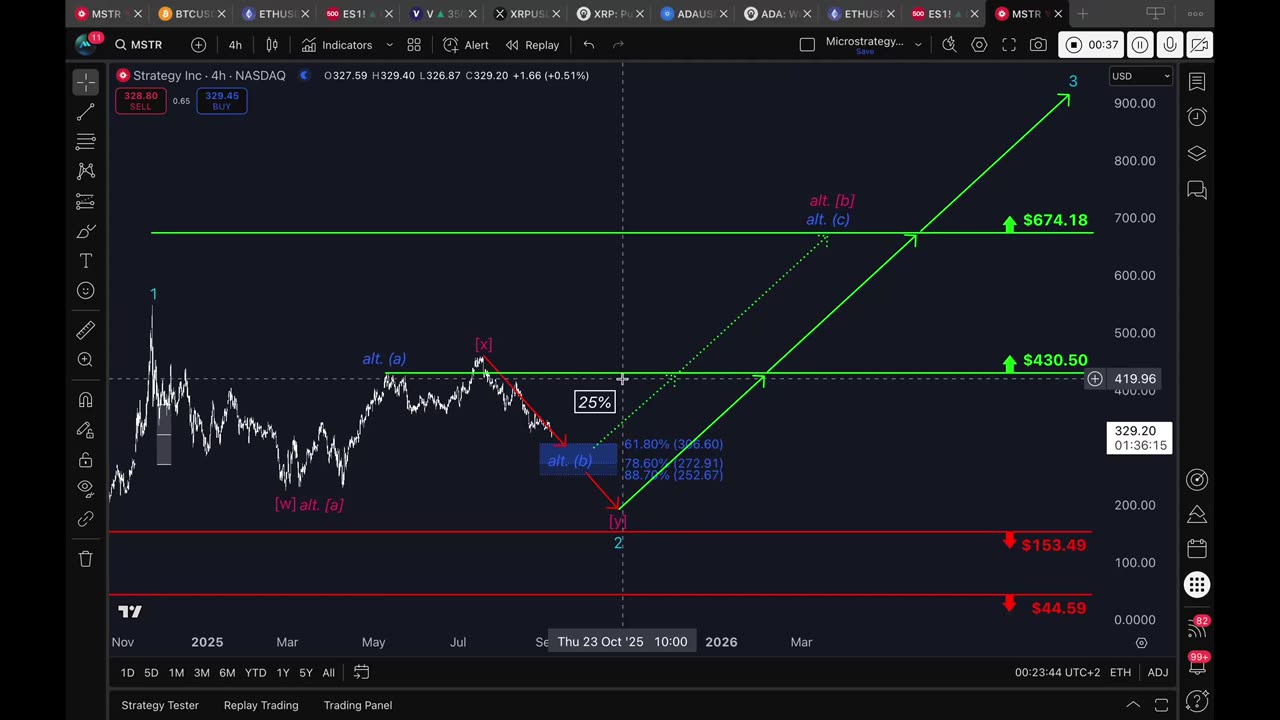Click the trash remove objects icon
This screenshot has width=1280, height=720.
(x=85, y=559)
